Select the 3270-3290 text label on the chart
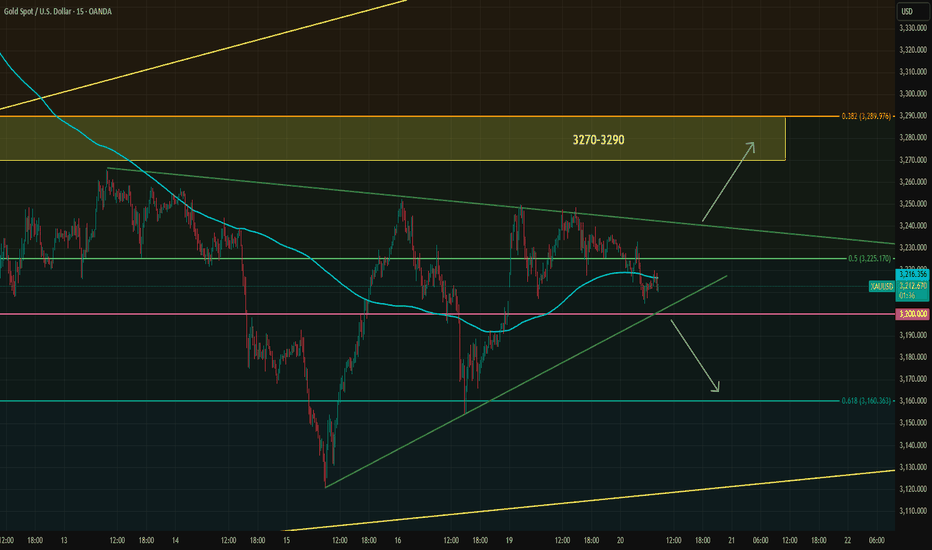This screenshot has height=550, width=932. (x=598, y=140)
